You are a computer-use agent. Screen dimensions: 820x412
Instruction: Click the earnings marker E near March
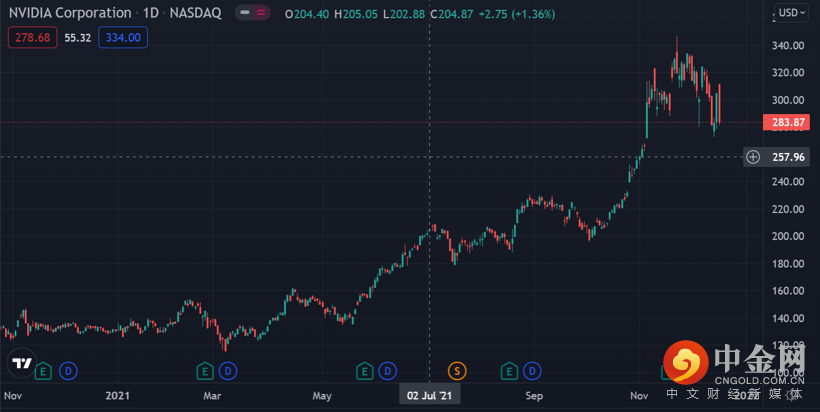(x=204, y=371)
